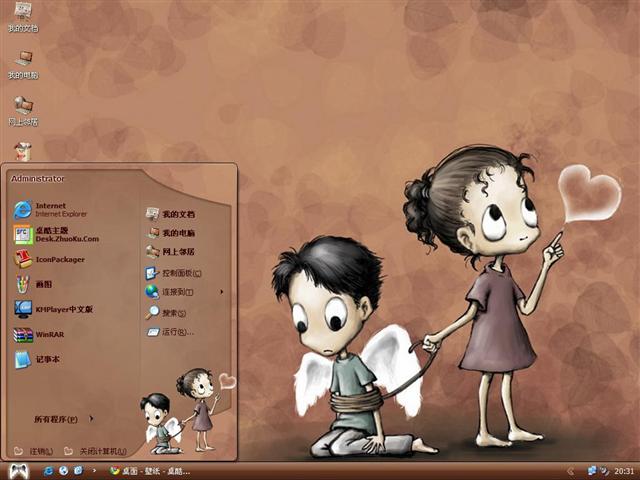Click the third quick launch icon
Viewport: 640px width, 480px height.
tap(78, 471)
